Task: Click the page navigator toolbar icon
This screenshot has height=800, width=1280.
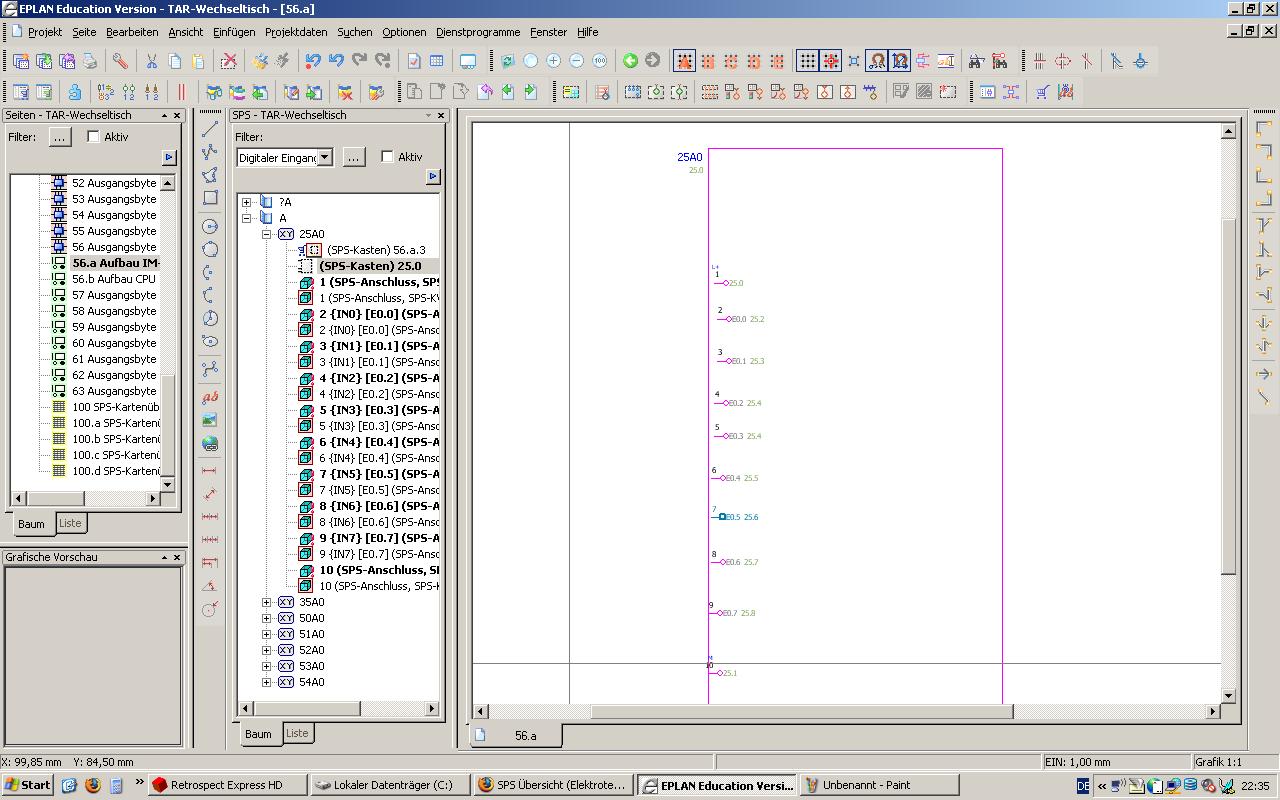Action: click(21, 92)
